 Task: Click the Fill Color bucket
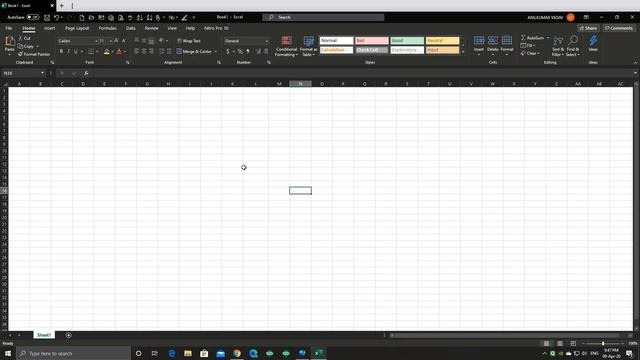click(x=107, y=52)
